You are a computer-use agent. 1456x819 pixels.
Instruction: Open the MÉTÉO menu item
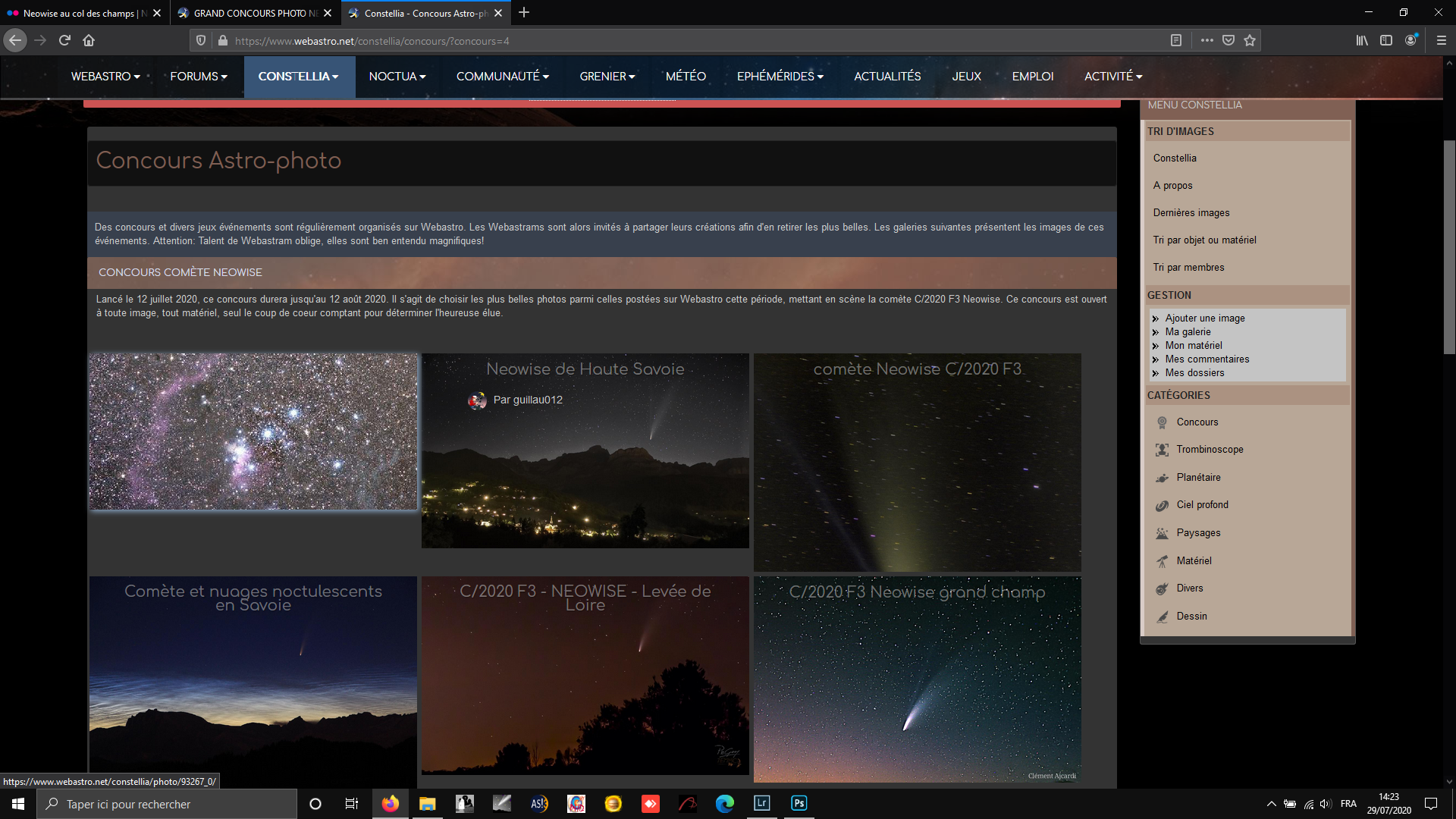pyautogui.click(x=686, y=77)
